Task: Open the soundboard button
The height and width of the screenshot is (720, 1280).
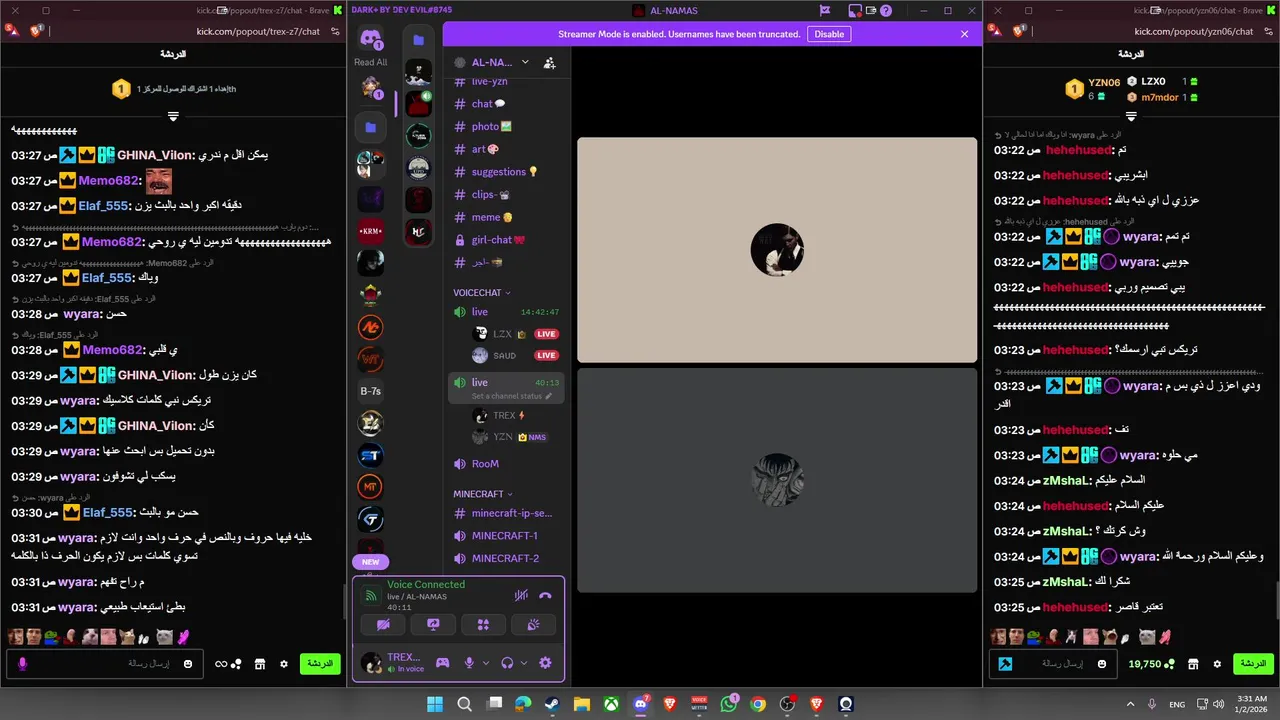Action: coord(533,624)
